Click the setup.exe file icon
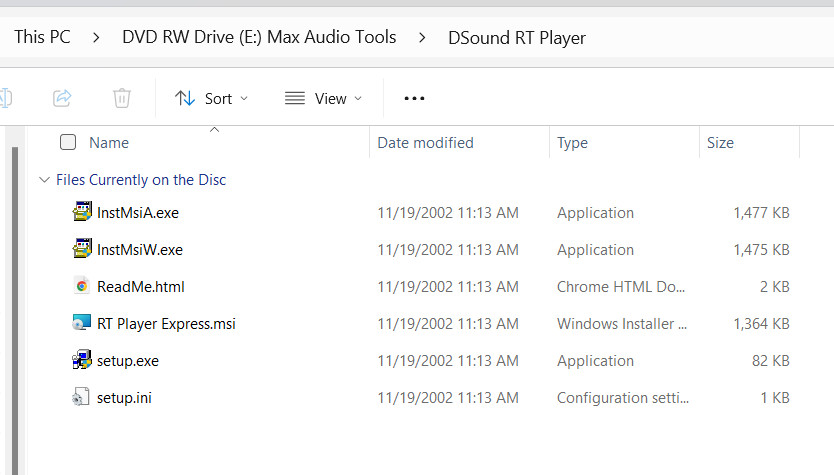The height and width of the screenshot is (475, 834). pos(82,360)
